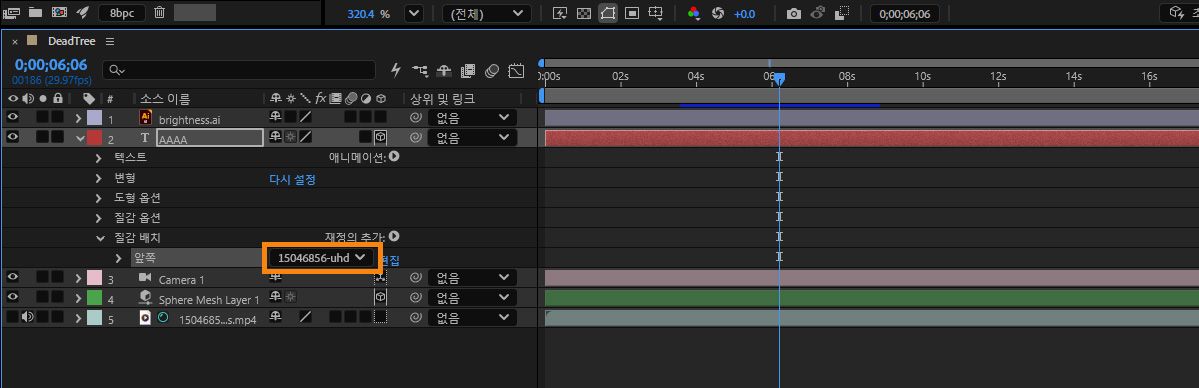Toggle the hide shy layers icon in timeline
Screen dimensions: 1199x388
[x=444, y=70]
